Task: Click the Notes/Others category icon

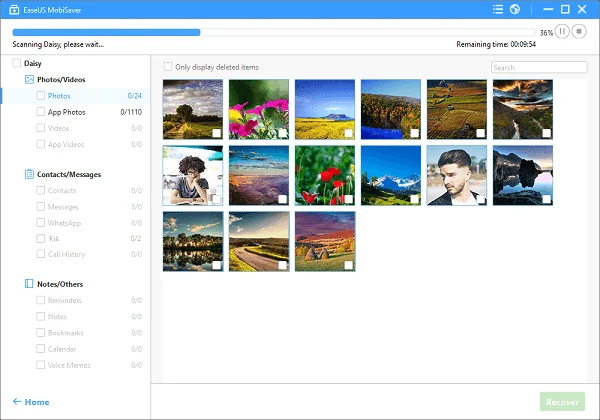Action: coord(29,284)
